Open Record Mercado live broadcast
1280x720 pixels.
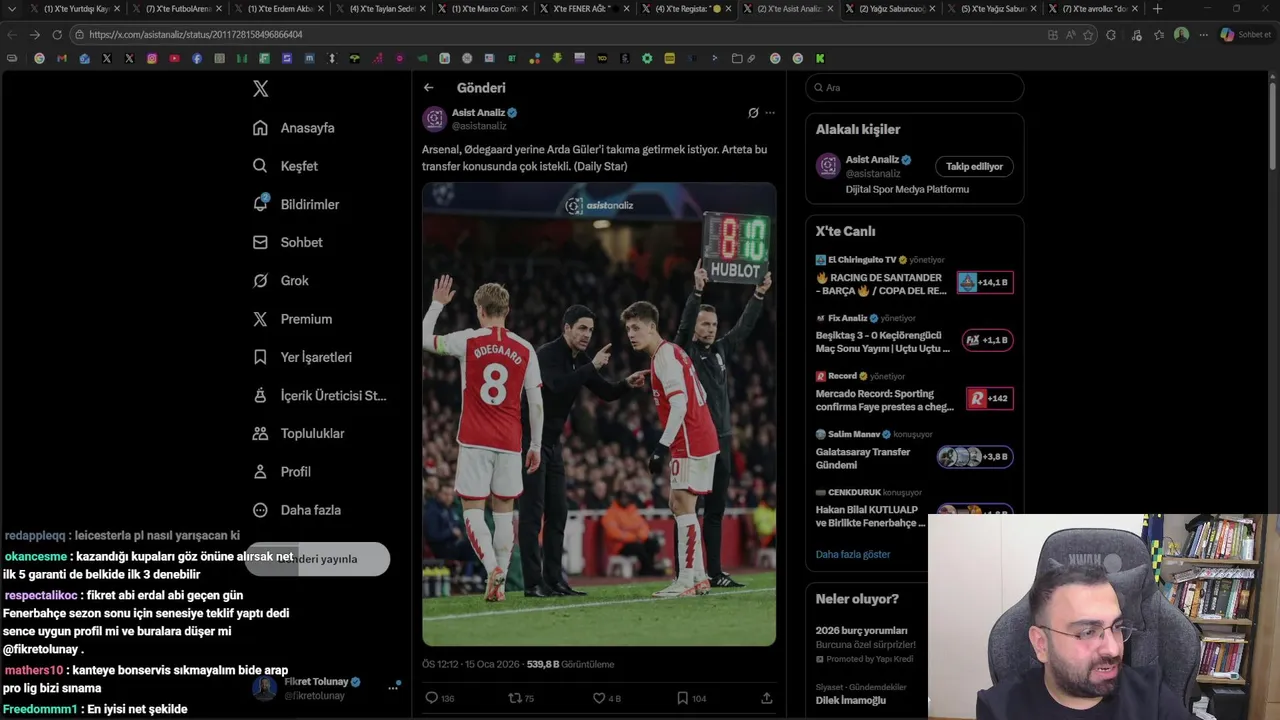914,391
